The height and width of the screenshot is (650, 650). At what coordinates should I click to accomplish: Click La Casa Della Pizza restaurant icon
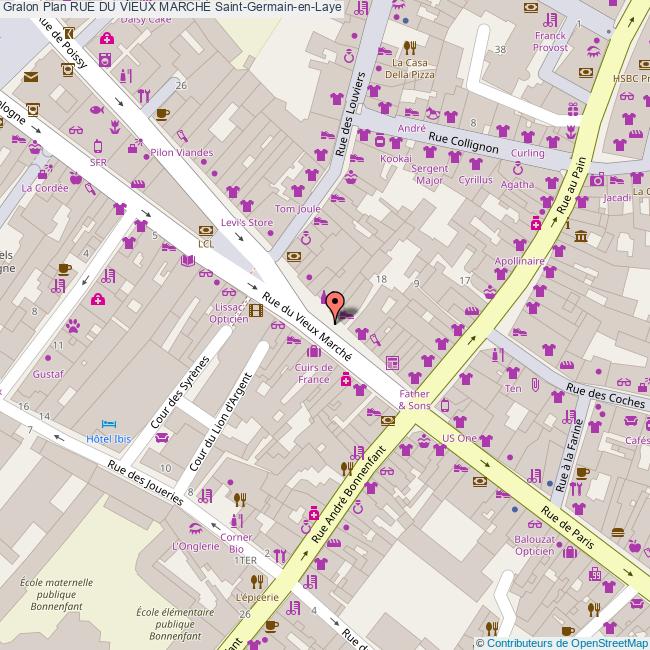coord(409,47)
